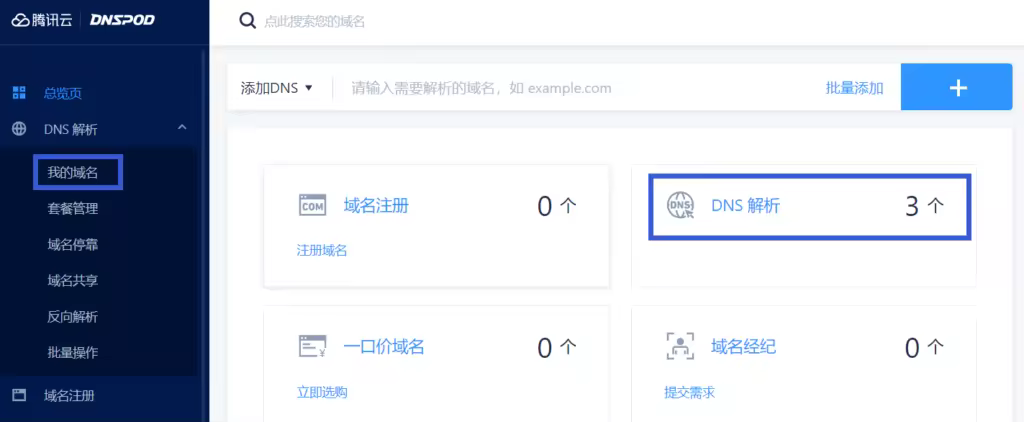
Task: Open the 域名经纪 card title
Action: [743, 346]
